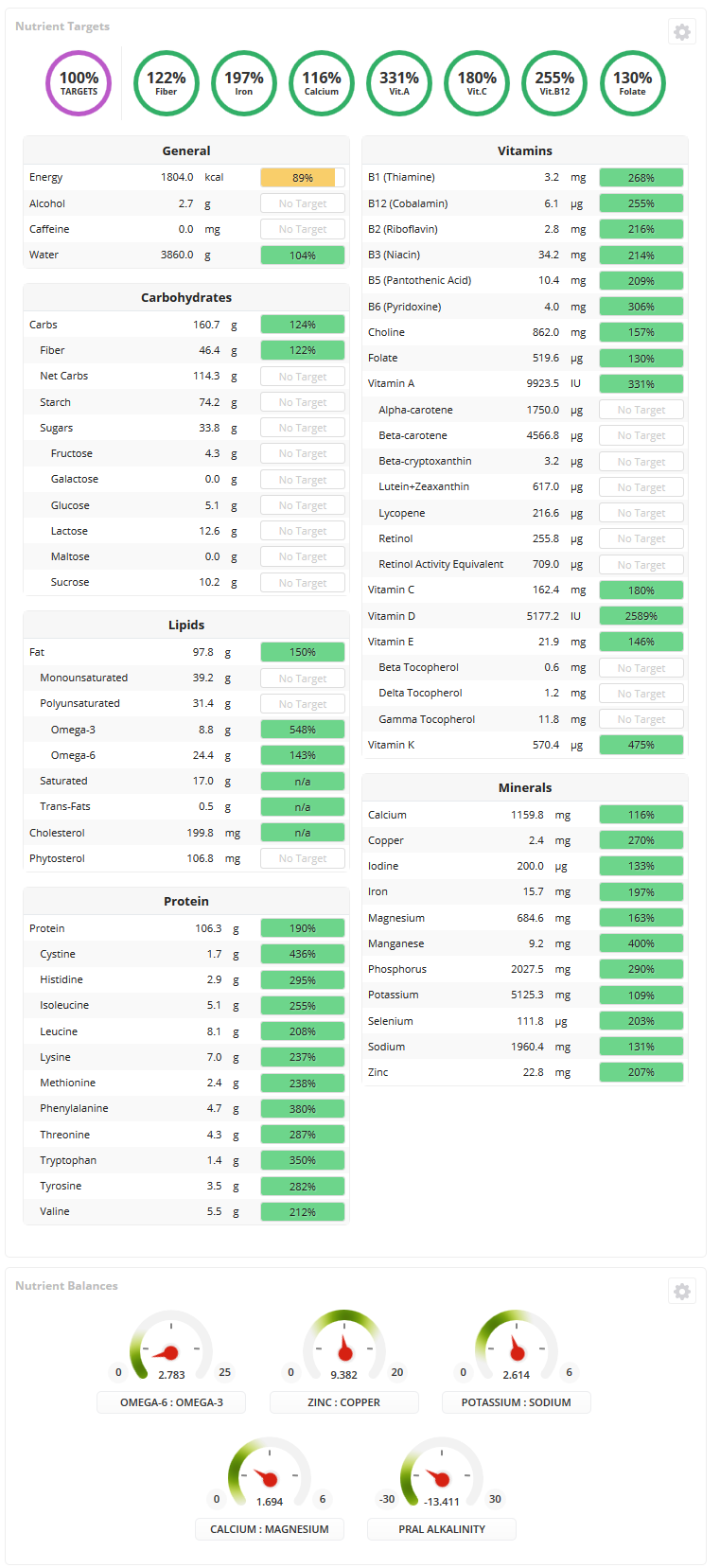Click the Minerals section header

525,787
